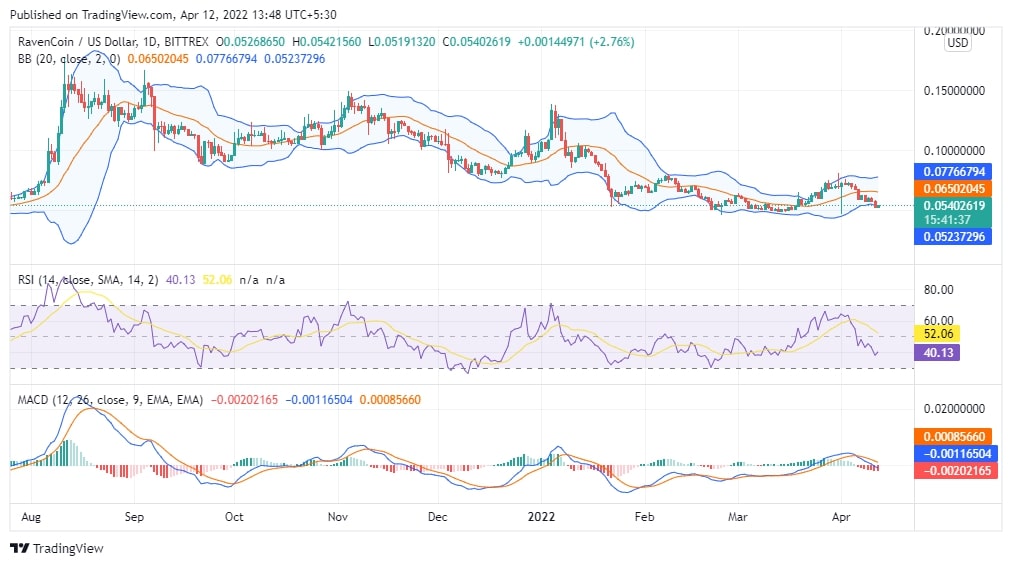Image resolution: width=1012 pixels, height=566 pixels.
Task: Click the red histogram -0.00202165 value tag
Action: (x=956, y=470)
